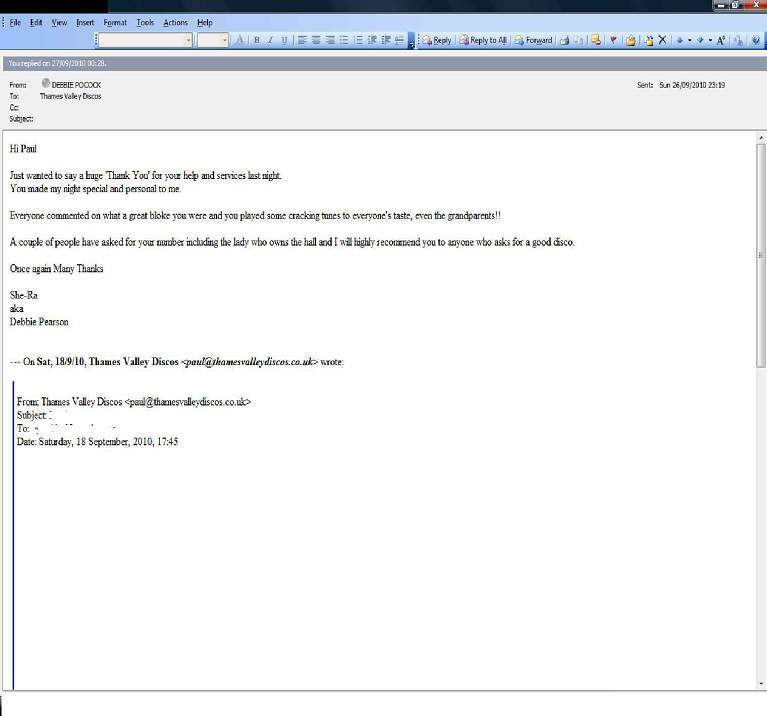Open the Actions menu
Viewport: 767px width, 716px height.
175,22
